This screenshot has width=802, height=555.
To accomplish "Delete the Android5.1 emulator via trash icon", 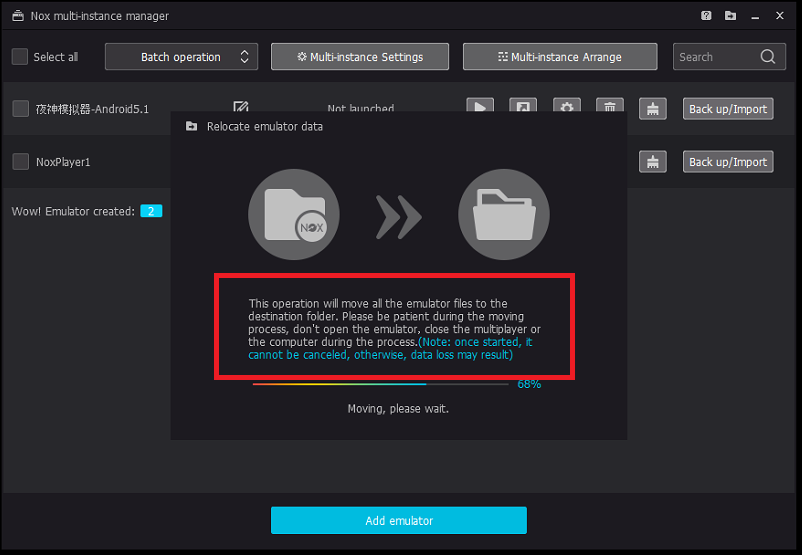I will point(610,108).
